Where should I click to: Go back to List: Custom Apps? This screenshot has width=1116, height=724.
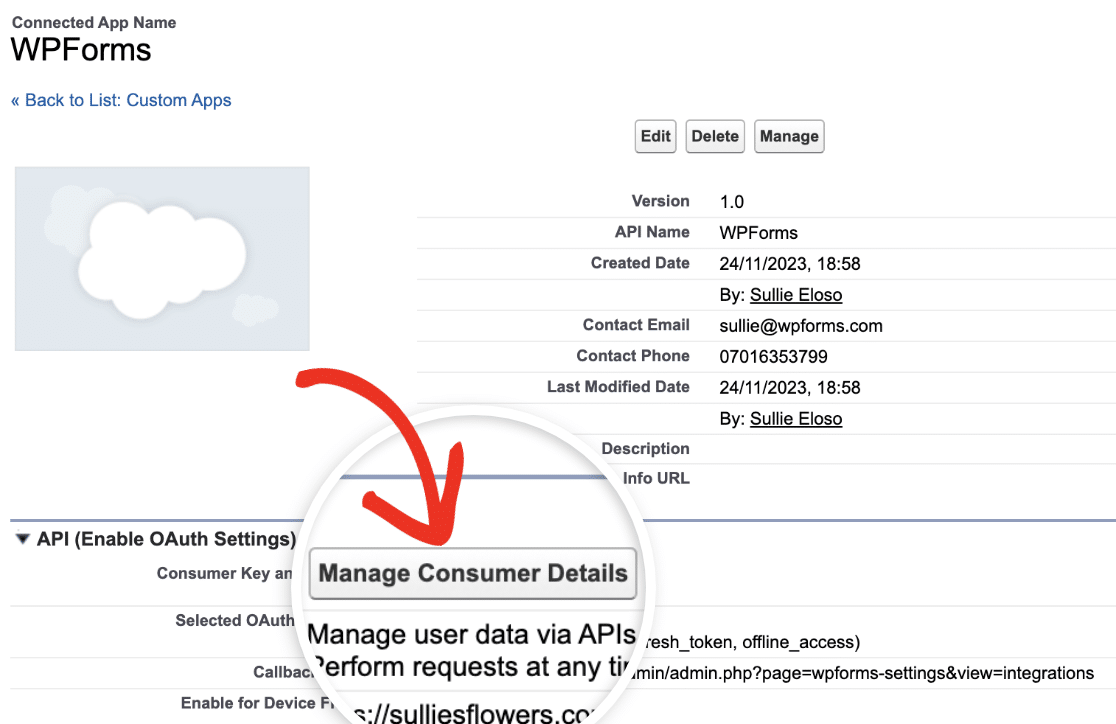[x=121, y=100]
